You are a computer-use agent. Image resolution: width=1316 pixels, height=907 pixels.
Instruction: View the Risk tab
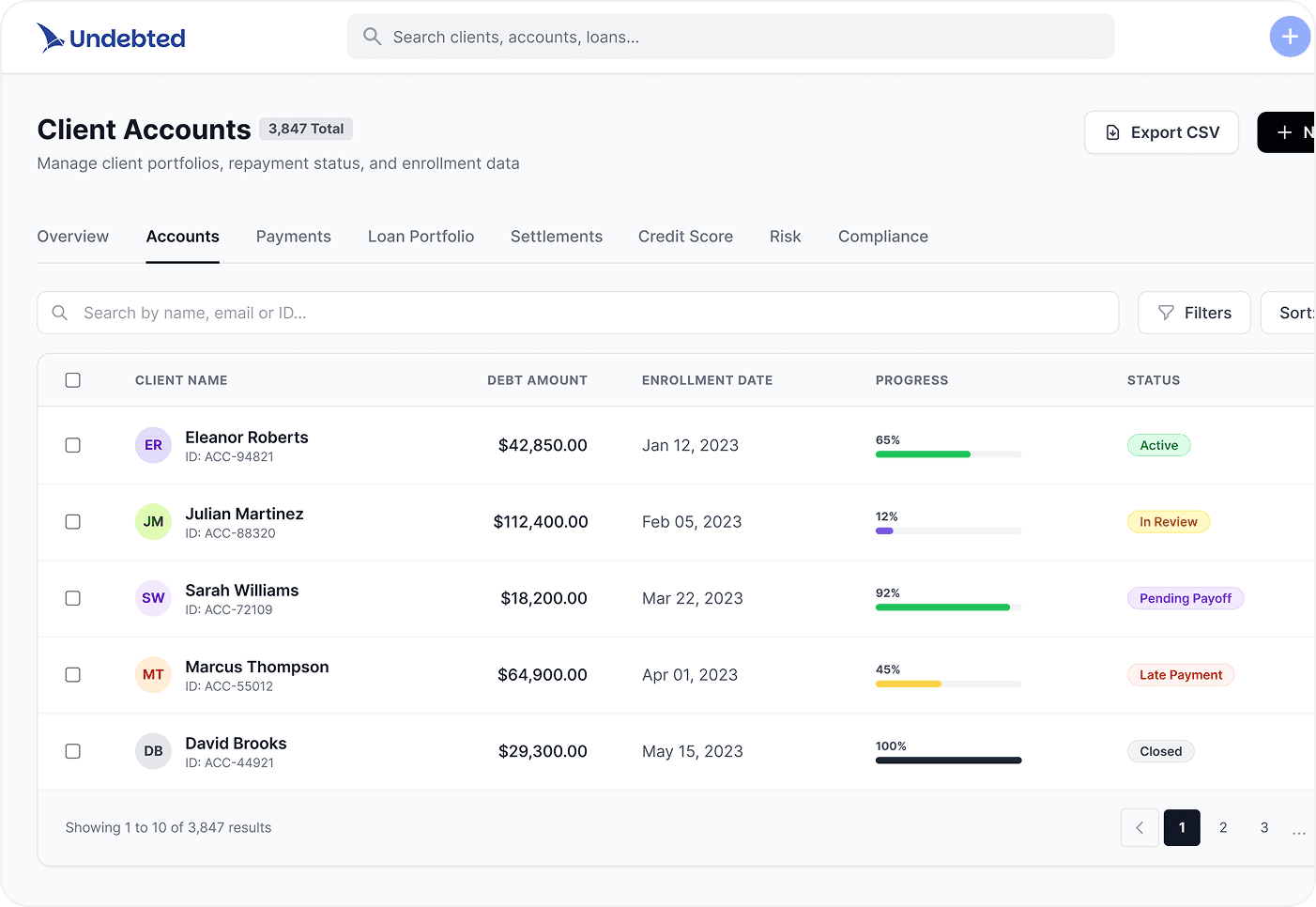point(786,237)
